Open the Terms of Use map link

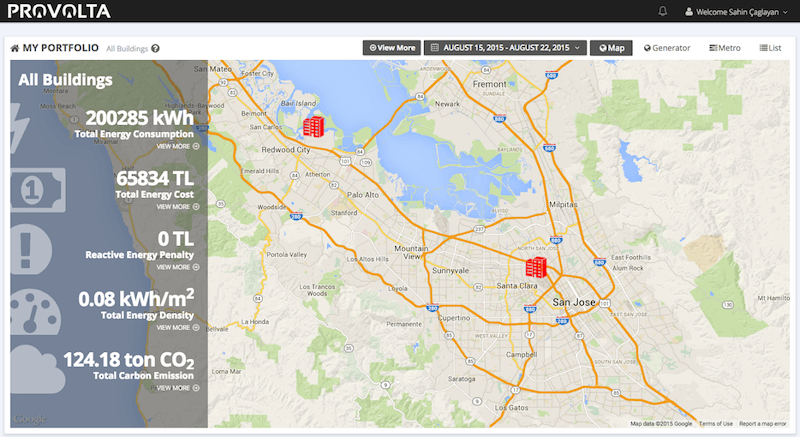tap(716, 424)
